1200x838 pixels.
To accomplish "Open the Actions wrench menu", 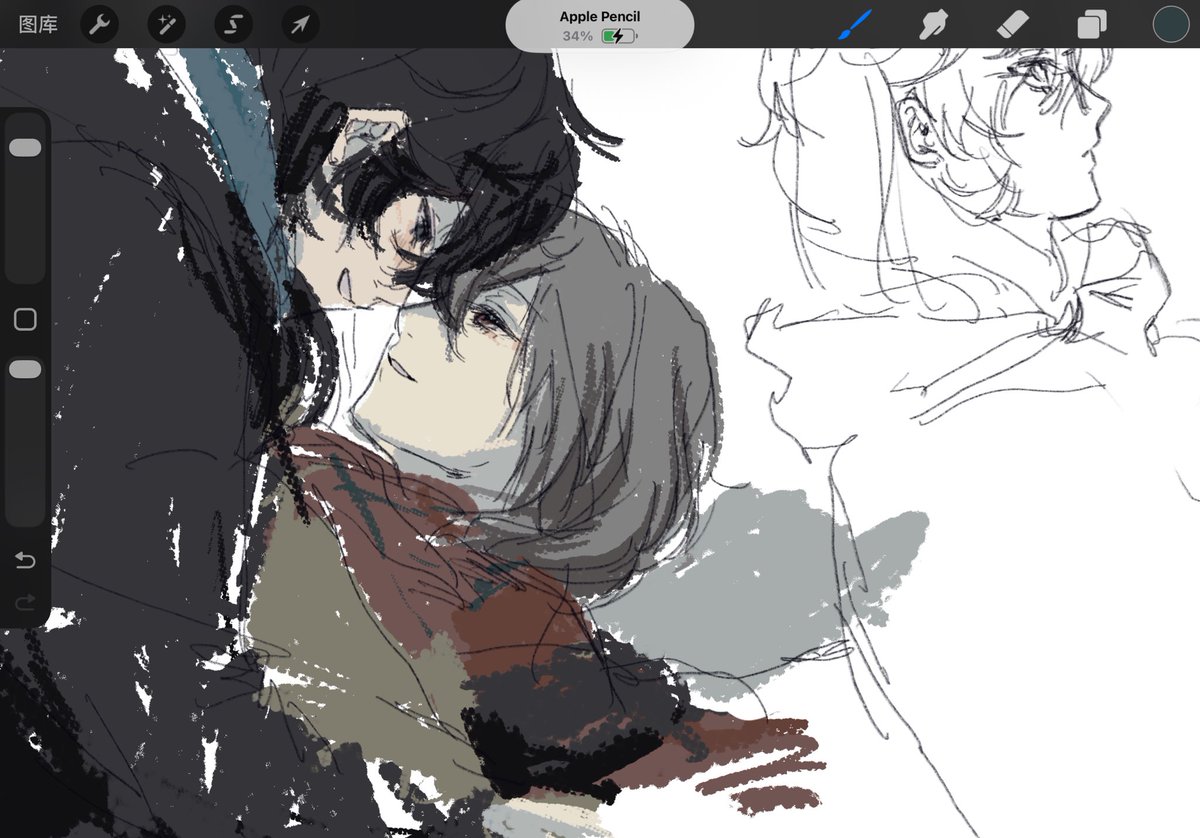I will tap(98, 24).
